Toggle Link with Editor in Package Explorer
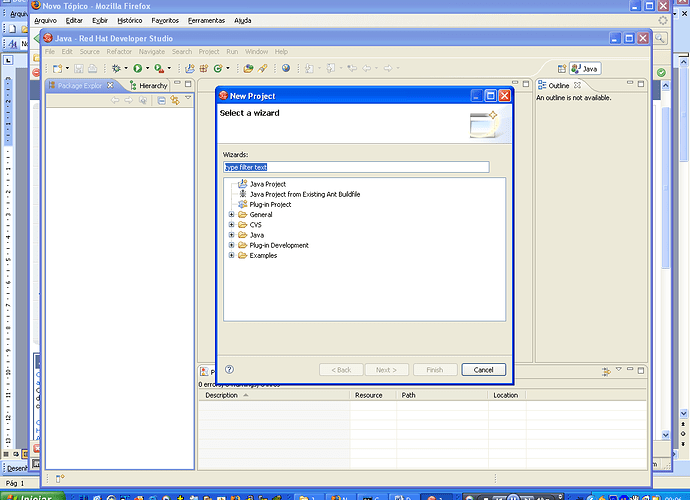Image resolution: width=690 pixels, height=500 pixels. [175, 100]
